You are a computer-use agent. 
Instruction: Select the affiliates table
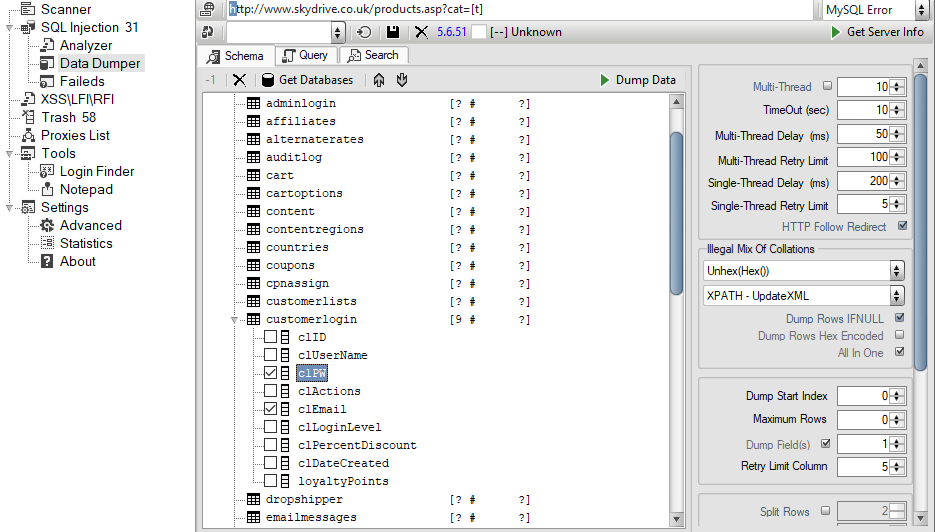tap(301, 121)
